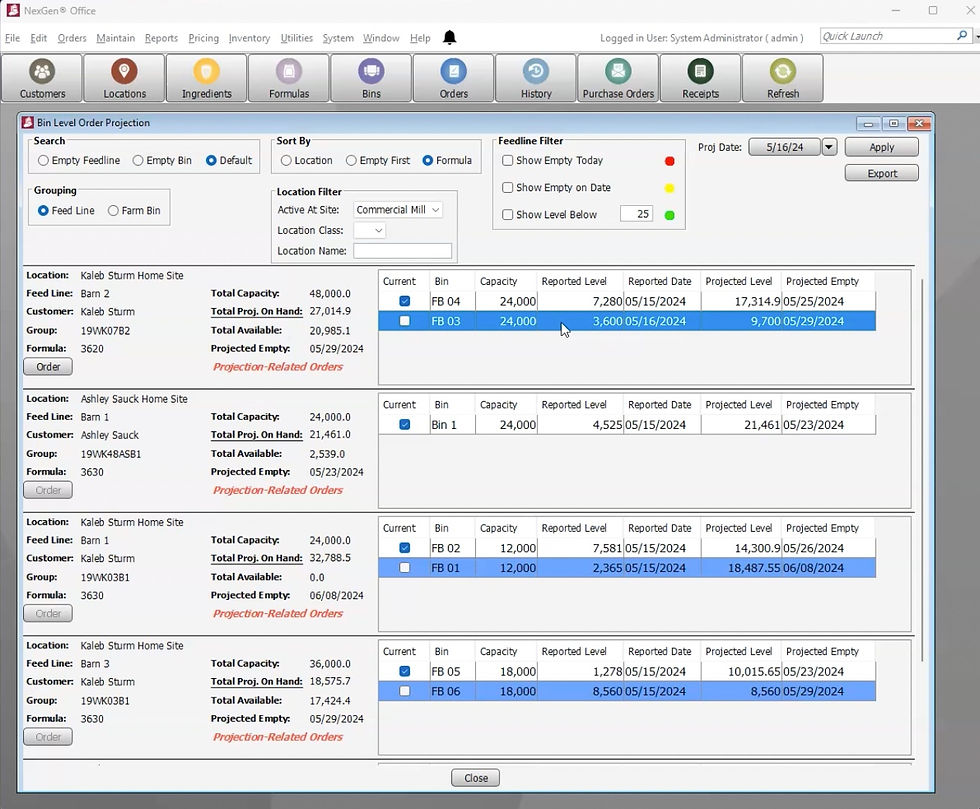This screenshot has height=809, width=980.
Task: Sort by Empty First radio button
Action: pyautogui.click(x=351, y=161)
